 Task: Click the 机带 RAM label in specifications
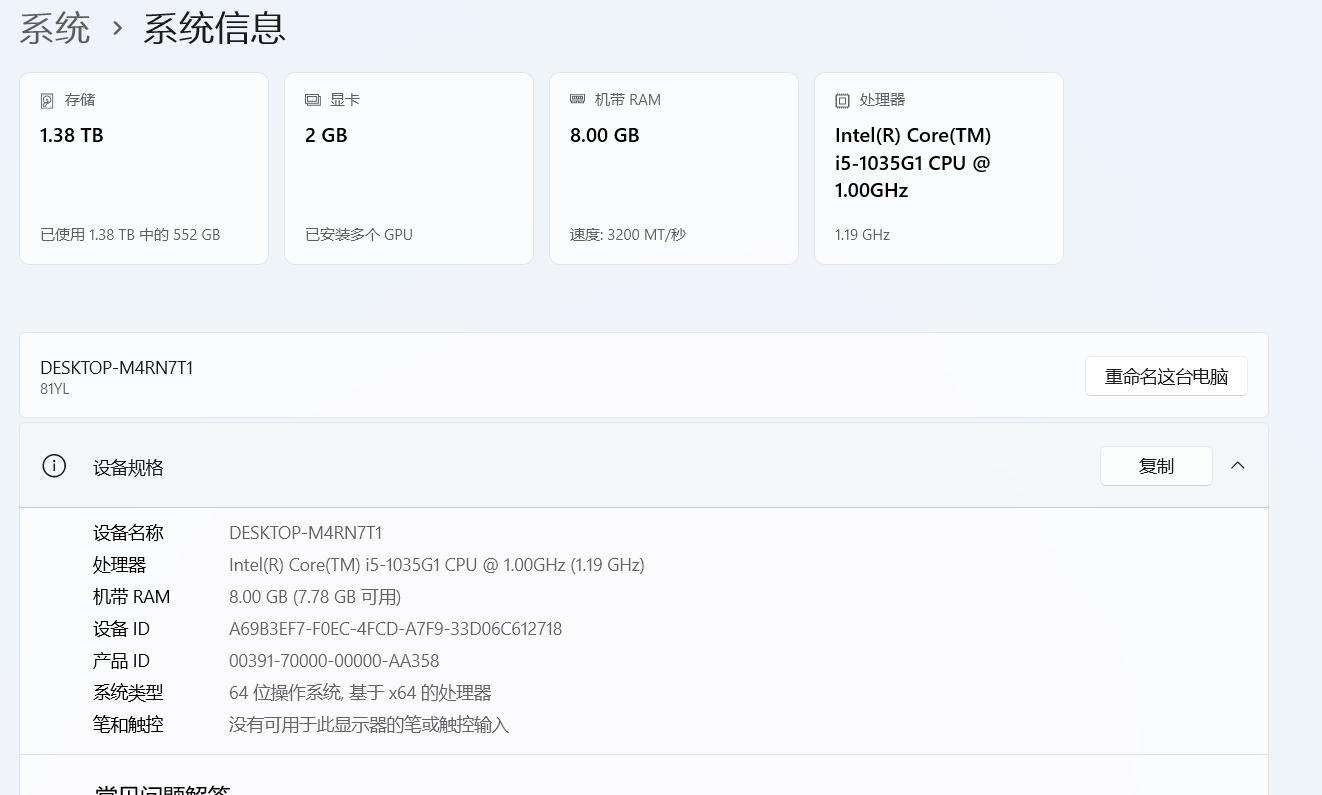click(132, 597)
